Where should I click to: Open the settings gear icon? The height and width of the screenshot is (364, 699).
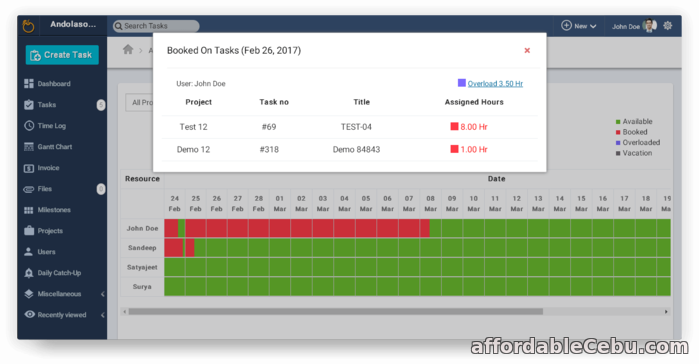(x=667, y=25)
